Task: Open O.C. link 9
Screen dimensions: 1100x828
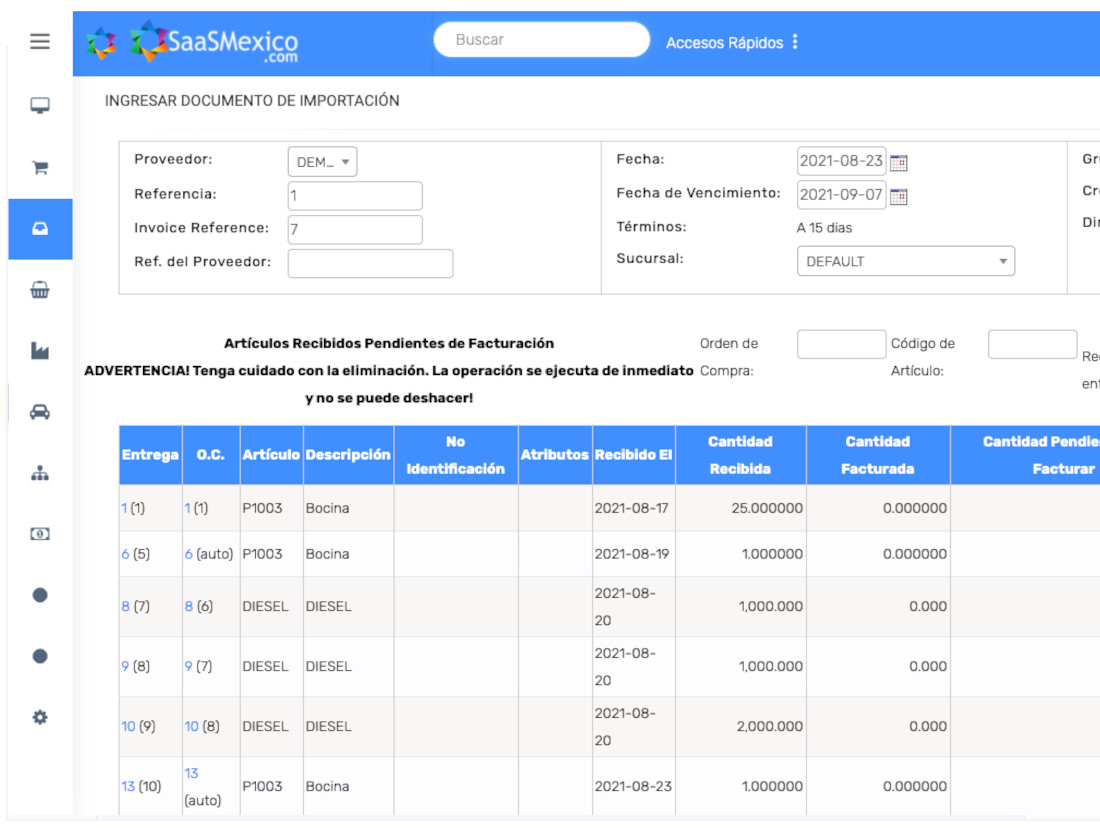Action: click(x=188, y=666)
